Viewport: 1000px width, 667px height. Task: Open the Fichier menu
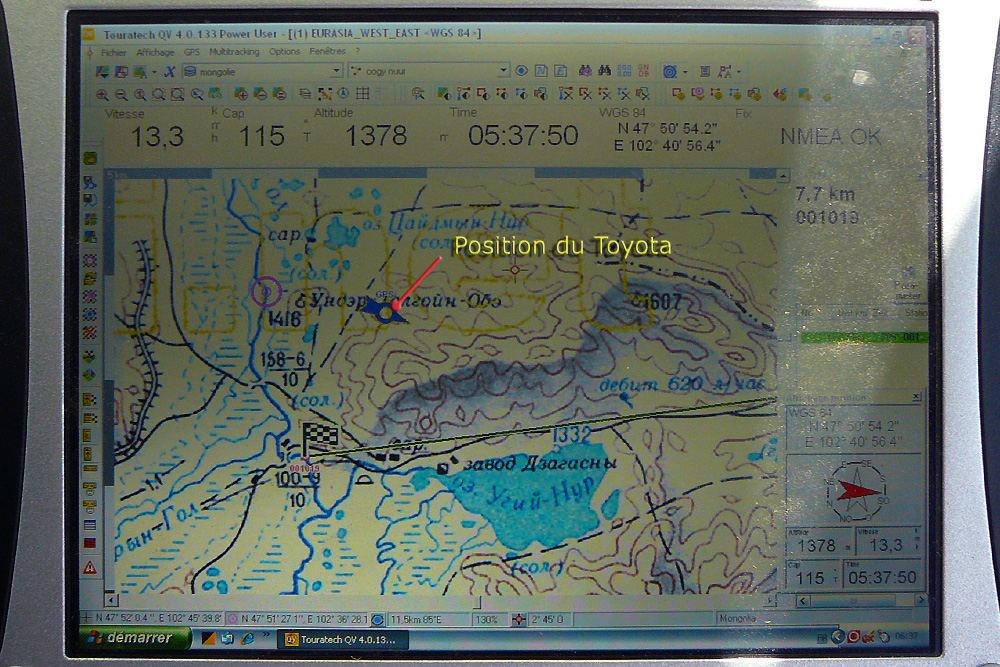(114, 53)
